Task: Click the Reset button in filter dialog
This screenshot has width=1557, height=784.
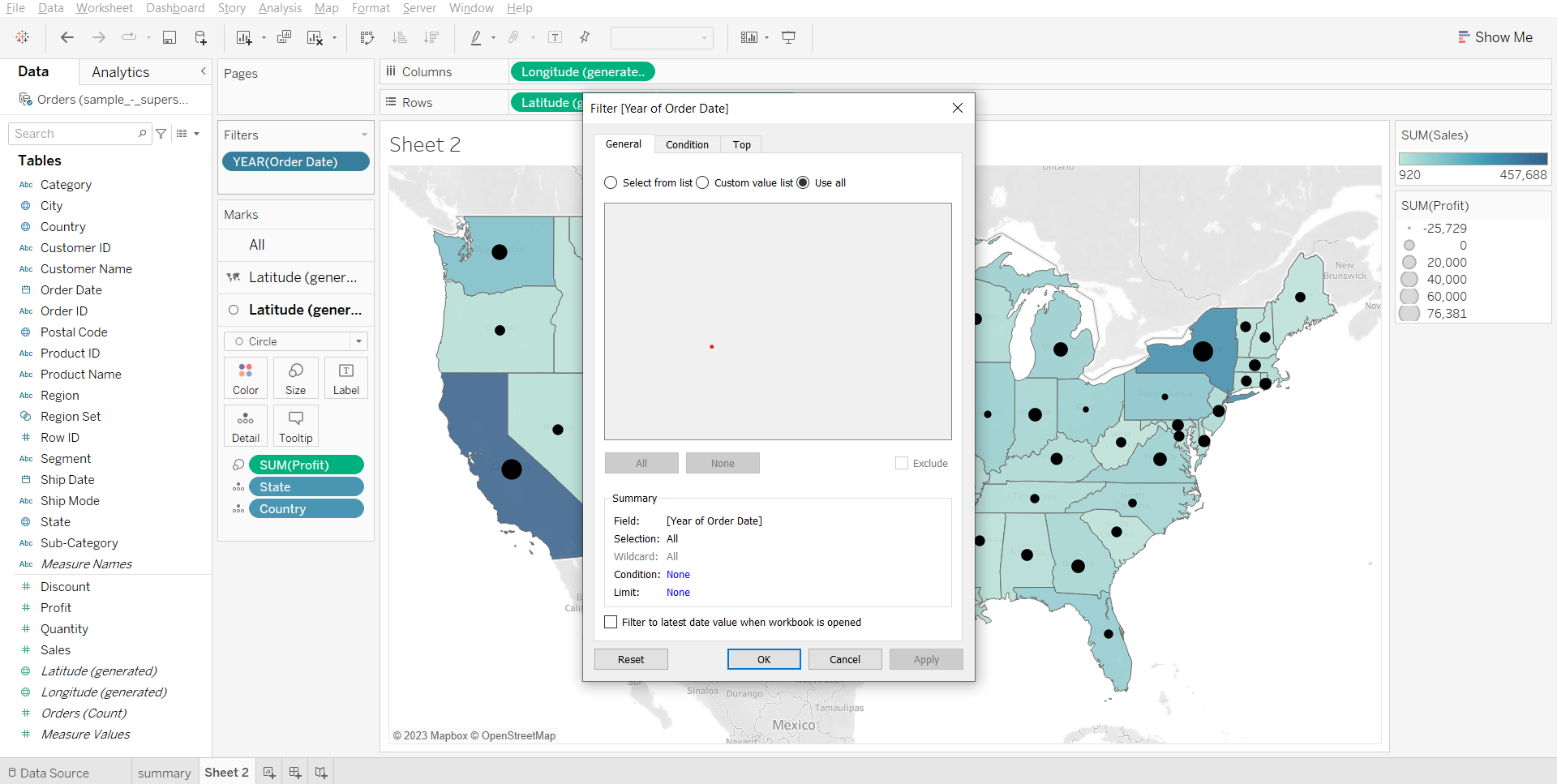Action: click(x=631, y=659)
